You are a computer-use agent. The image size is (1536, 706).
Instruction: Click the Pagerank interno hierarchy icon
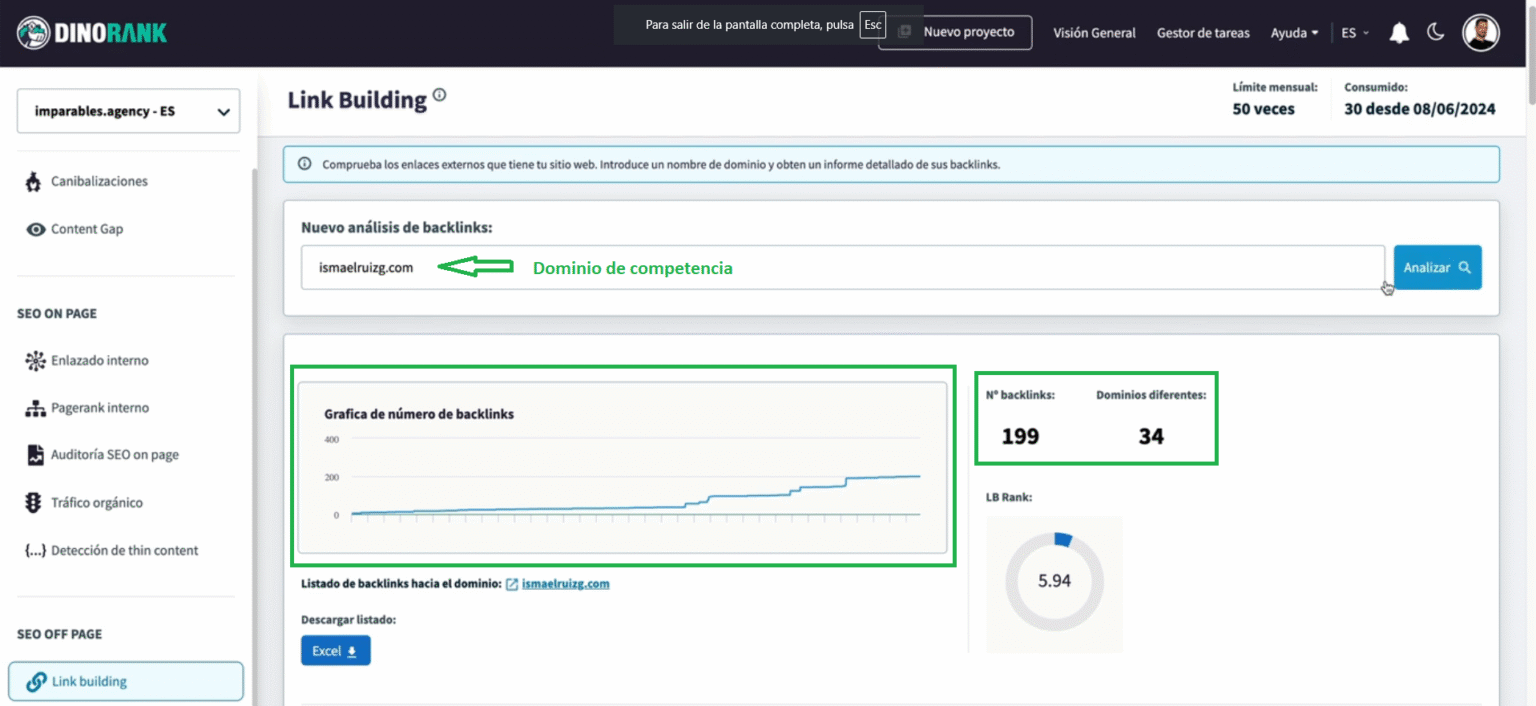pos(35,408)
